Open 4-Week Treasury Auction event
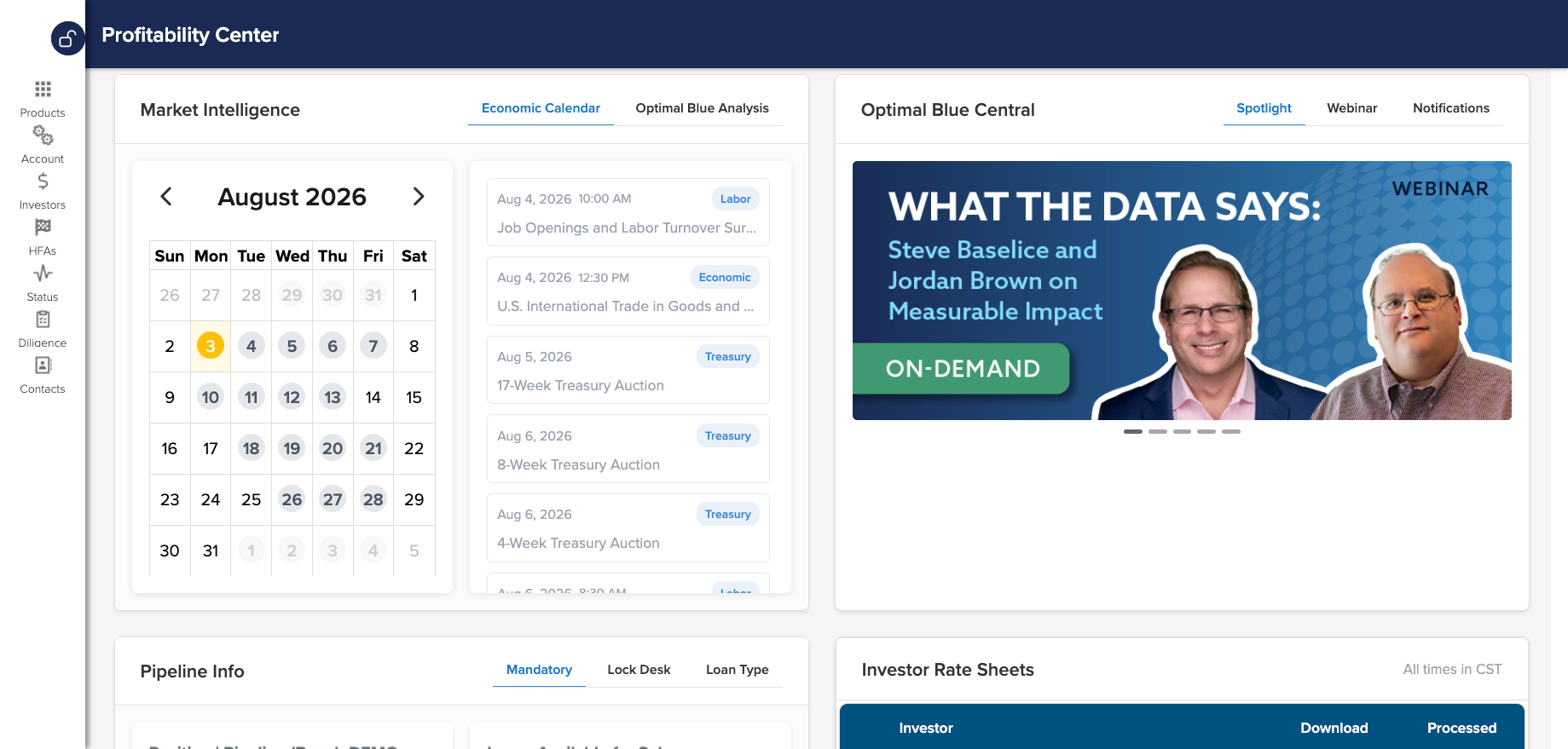The image size is (1568, 749). (628, 527)
